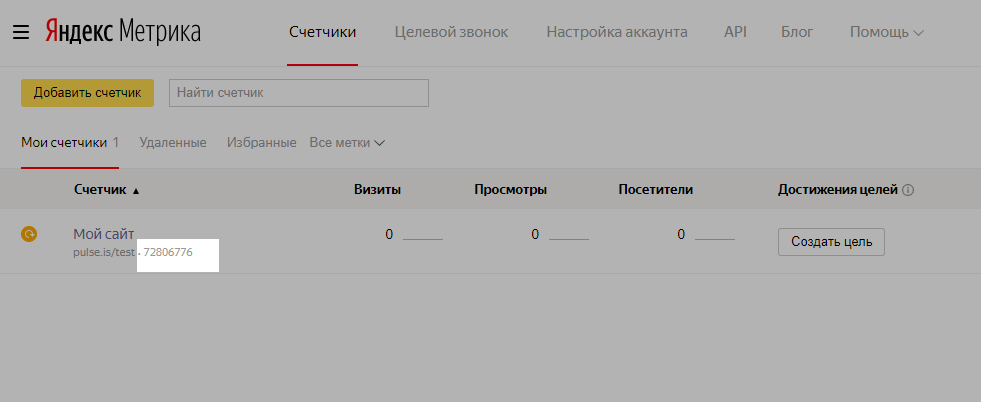Focus the Найти счетчик search field
This screenshot has height=402, width=981.
pos(299,93)
